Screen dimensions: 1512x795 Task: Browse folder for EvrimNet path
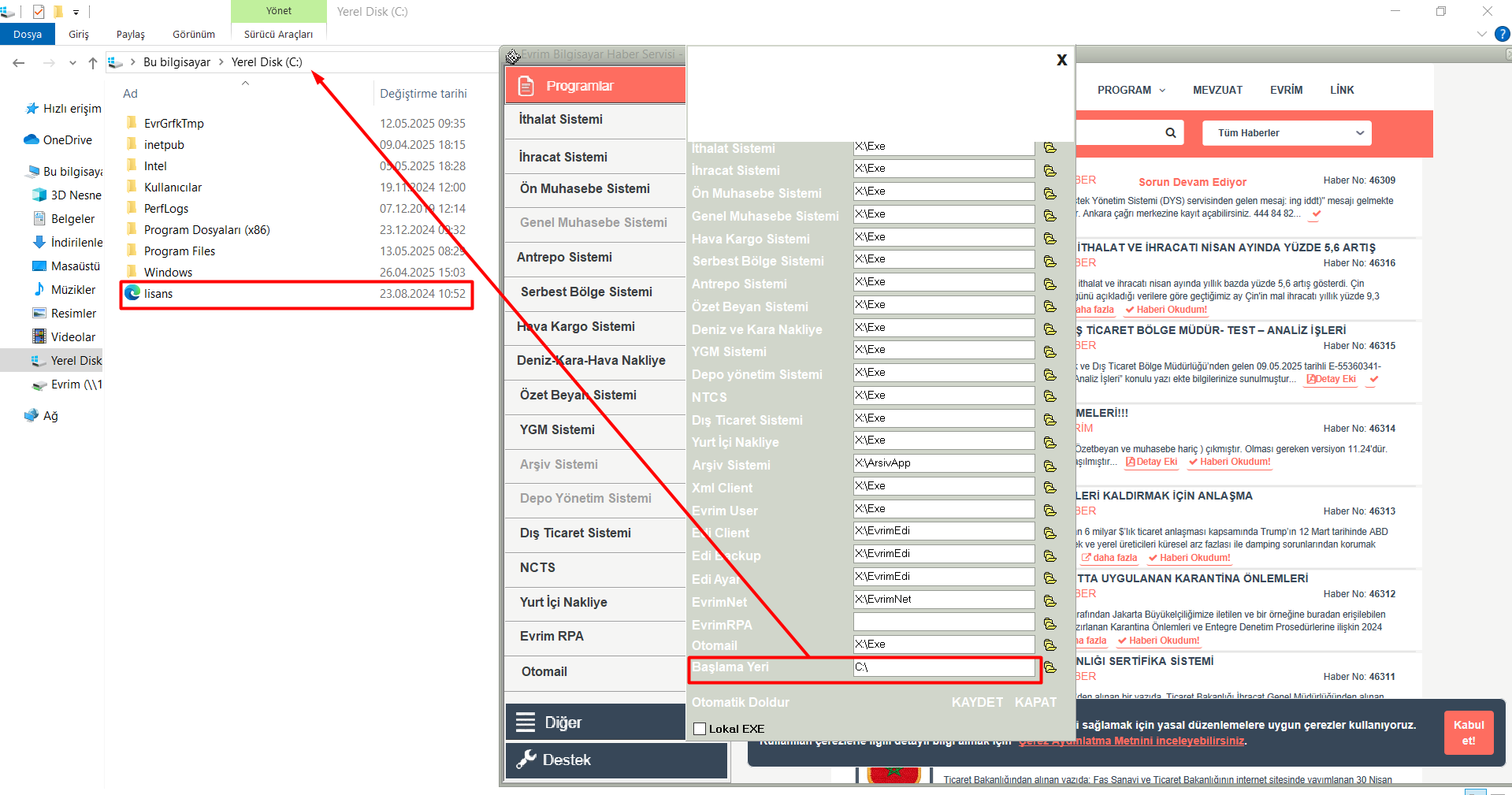(x=1049, y=601)
